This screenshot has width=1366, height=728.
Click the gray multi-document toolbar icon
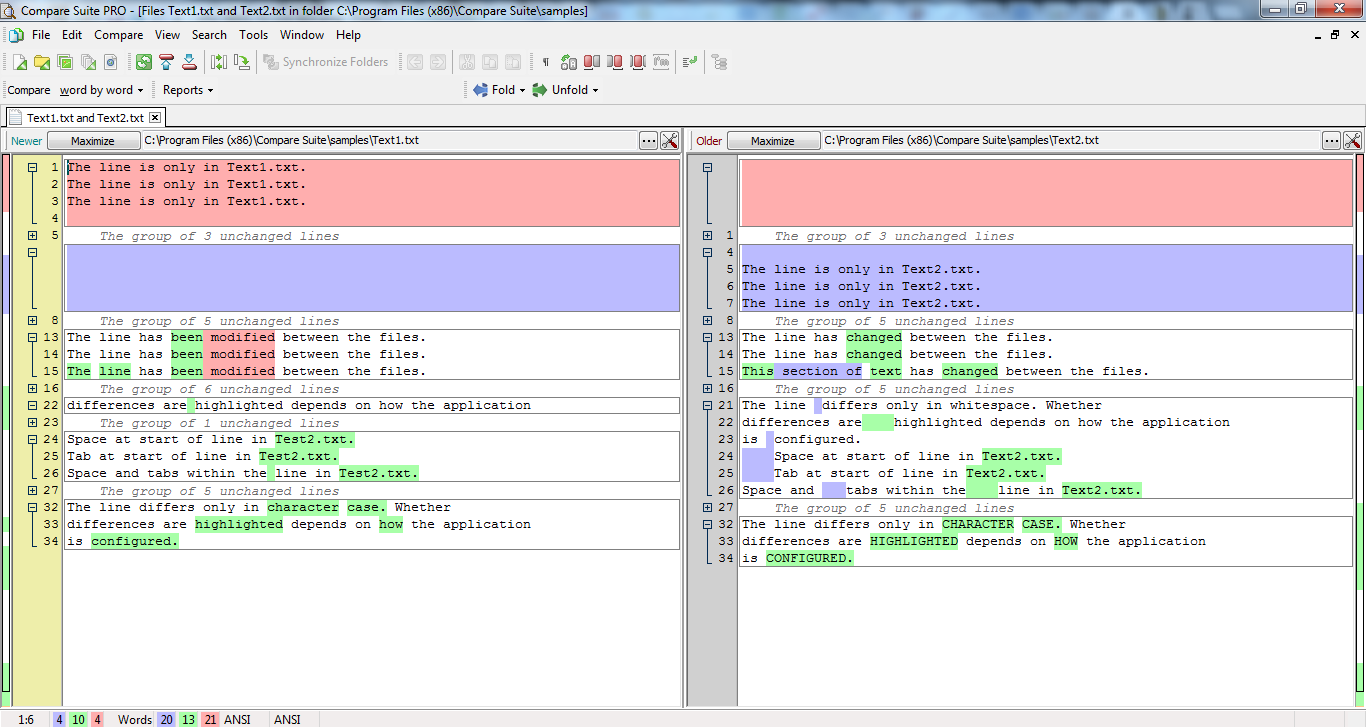[88, 62]
